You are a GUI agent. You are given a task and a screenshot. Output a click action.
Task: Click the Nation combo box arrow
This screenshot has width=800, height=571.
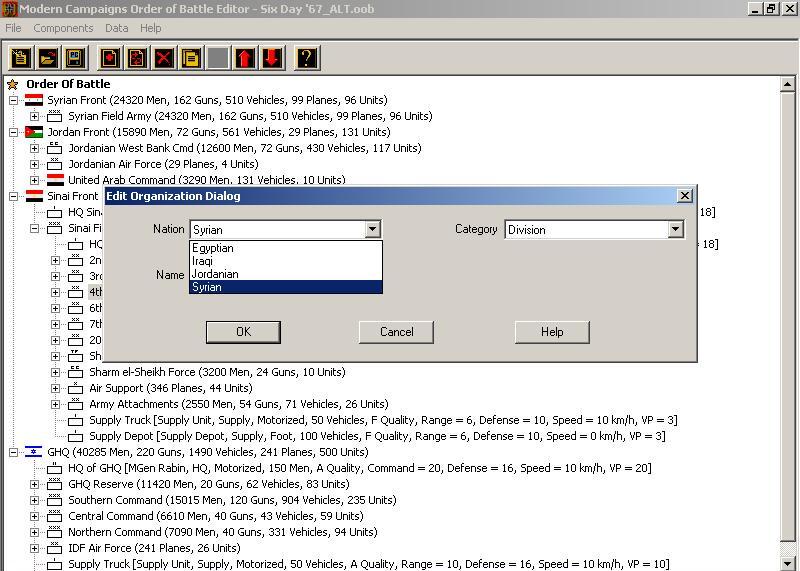pyautogui.click(x=372, y=229)
